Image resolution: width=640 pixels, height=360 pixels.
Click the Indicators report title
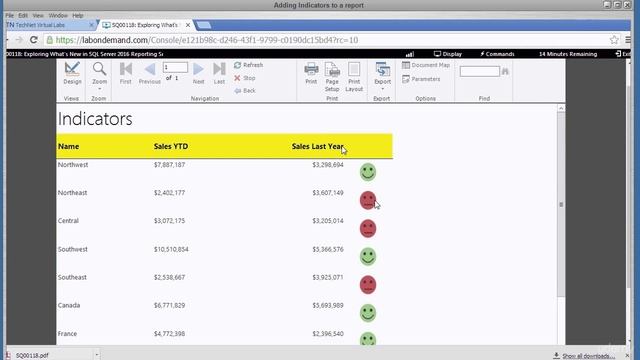[95, 119]
